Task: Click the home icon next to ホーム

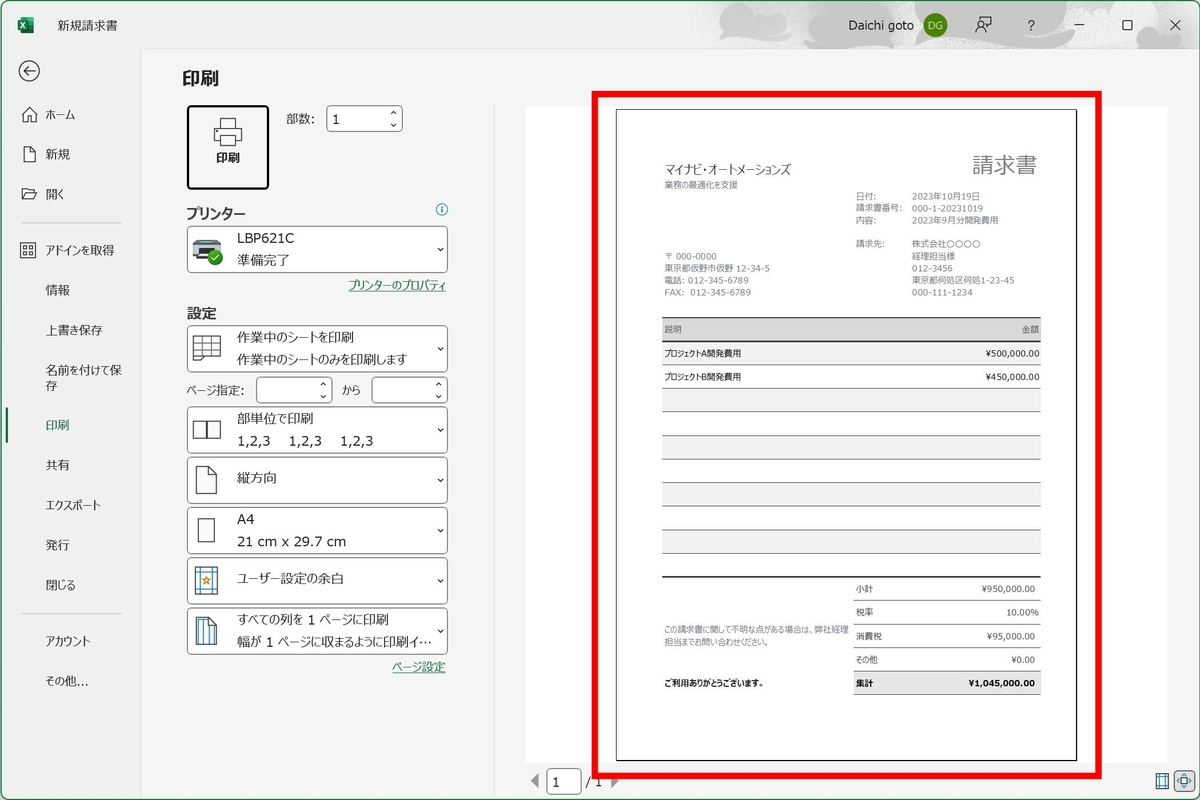Action: 29,114
